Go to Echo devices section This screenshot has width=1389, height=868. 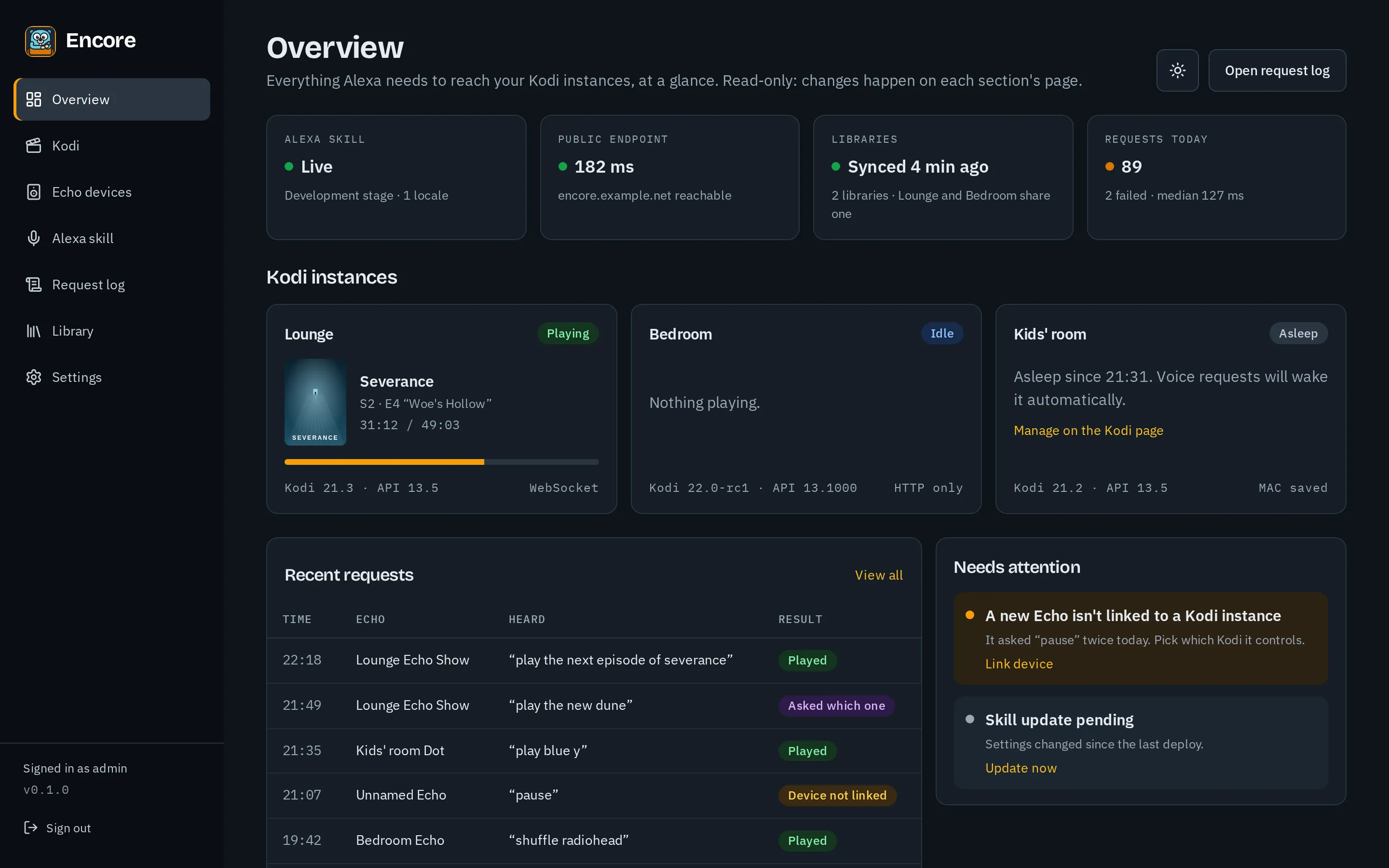pyautogui.click(x=112, y=192)
